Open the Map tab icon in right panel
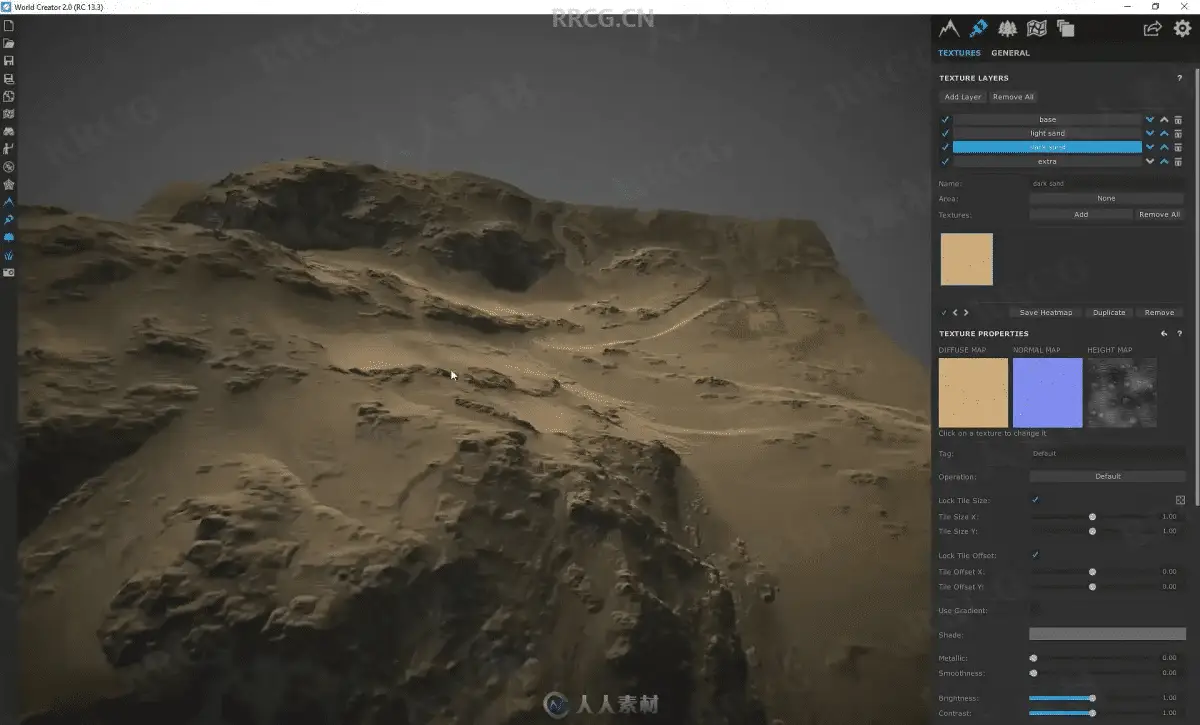The height and width of the screenshot is (725, 1200). pyautogui.click(x=1037, y=29)
